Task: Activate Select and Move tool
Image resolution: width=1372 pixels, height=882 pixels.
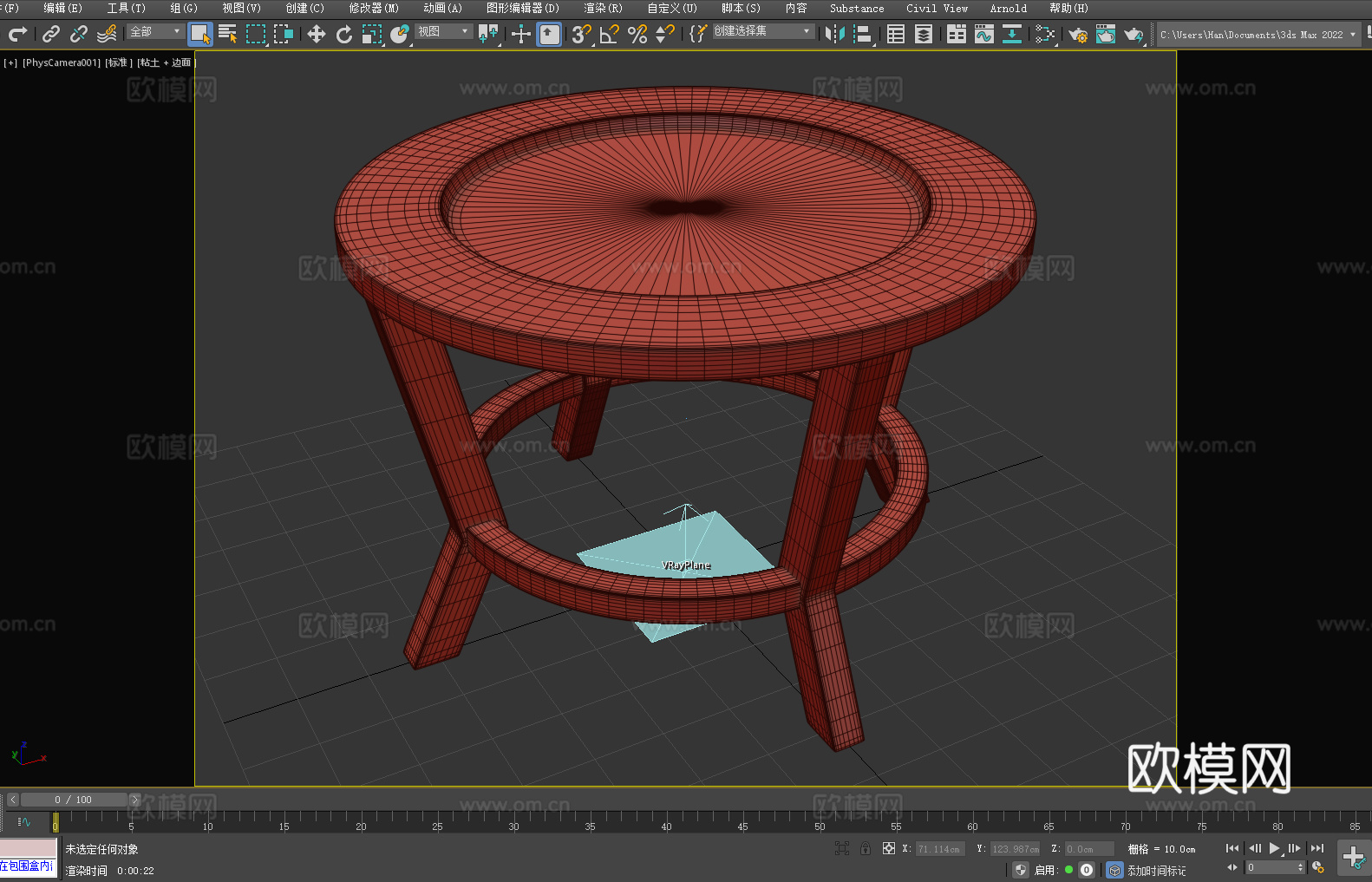Action: coord(317,34)
